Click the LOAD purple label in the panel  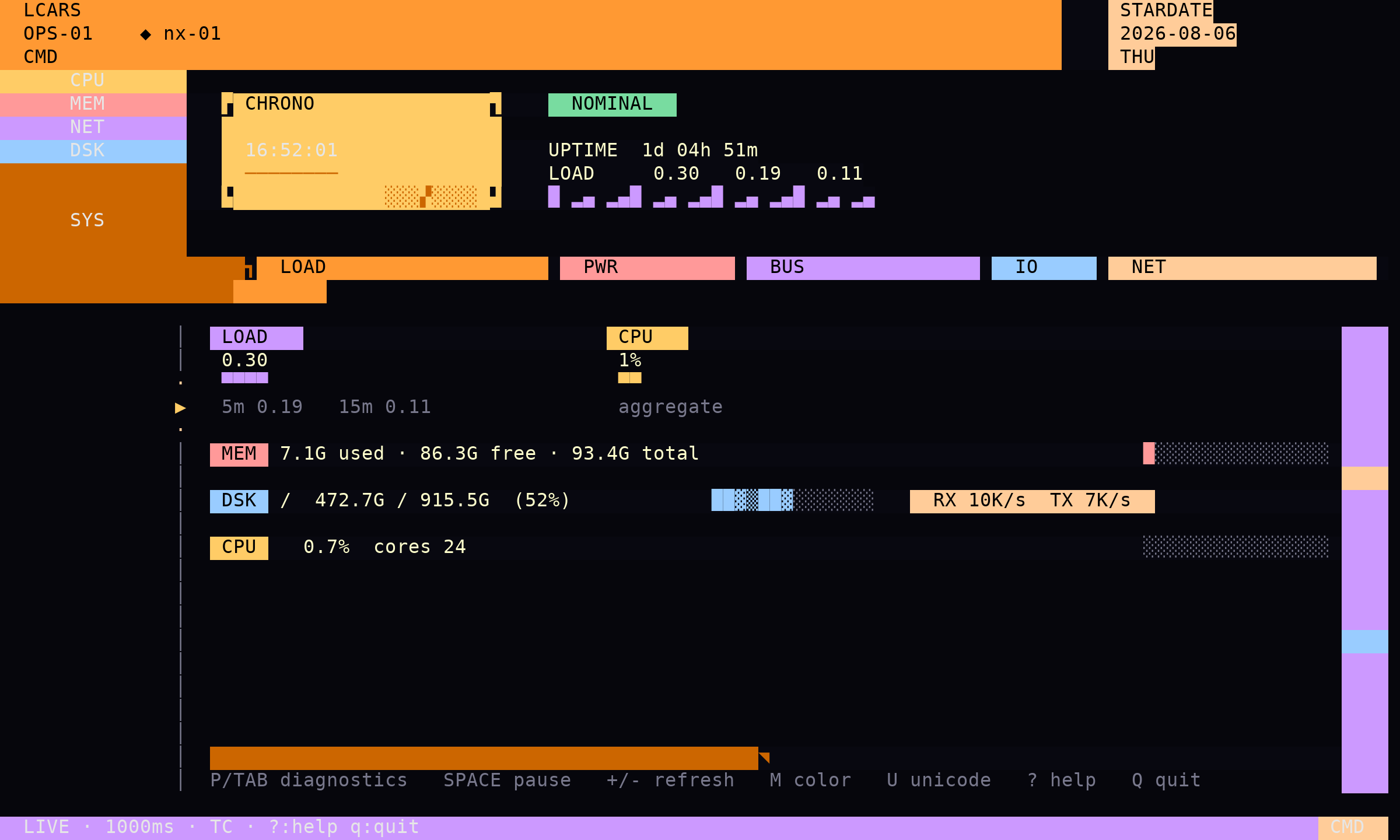click(x=257, y=338)
